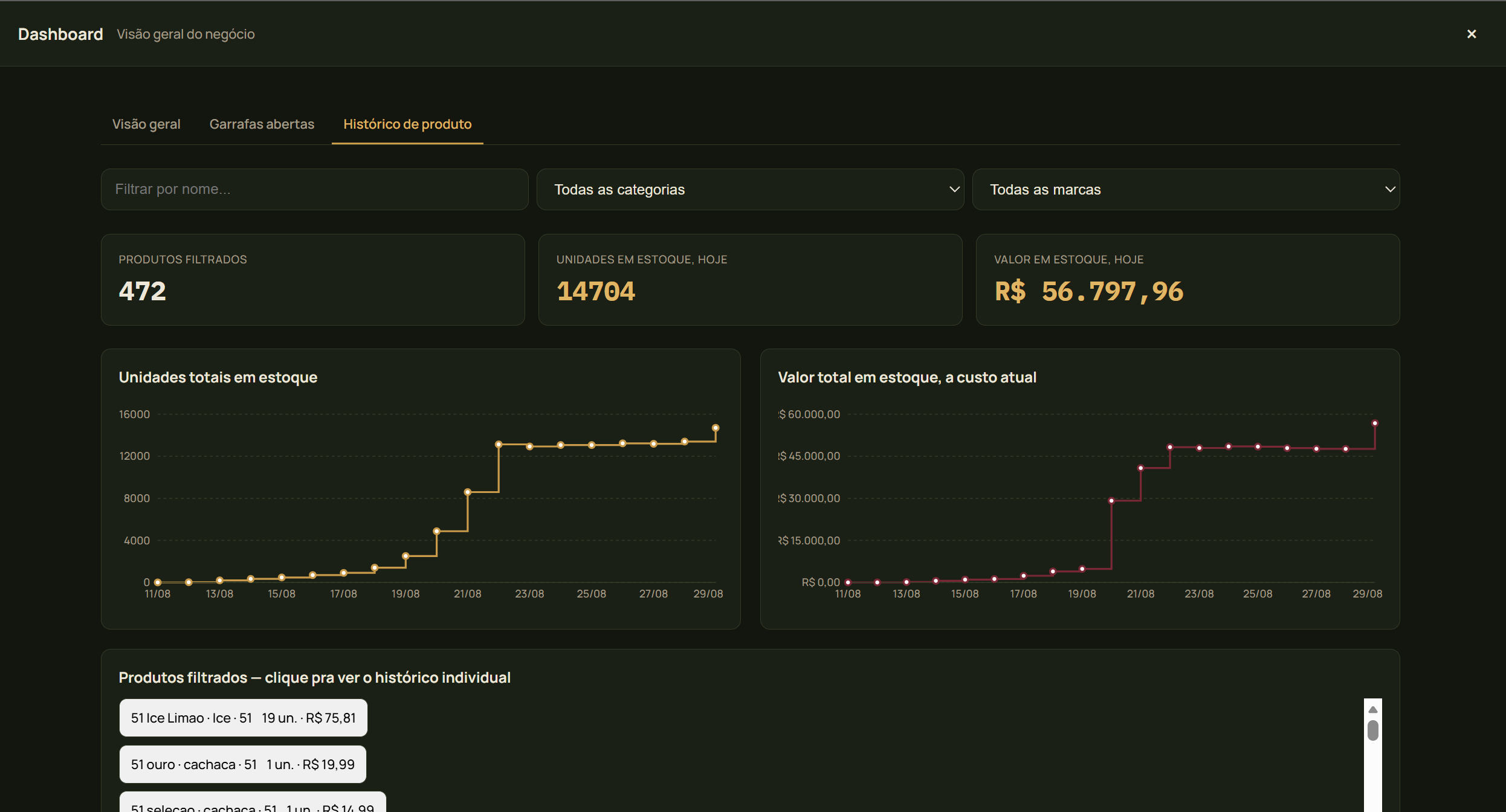Image resolution: width=1506 pixels, height=812 pixels.
Task: Select the Histórico de produto tab
Action: pos(407,124)
